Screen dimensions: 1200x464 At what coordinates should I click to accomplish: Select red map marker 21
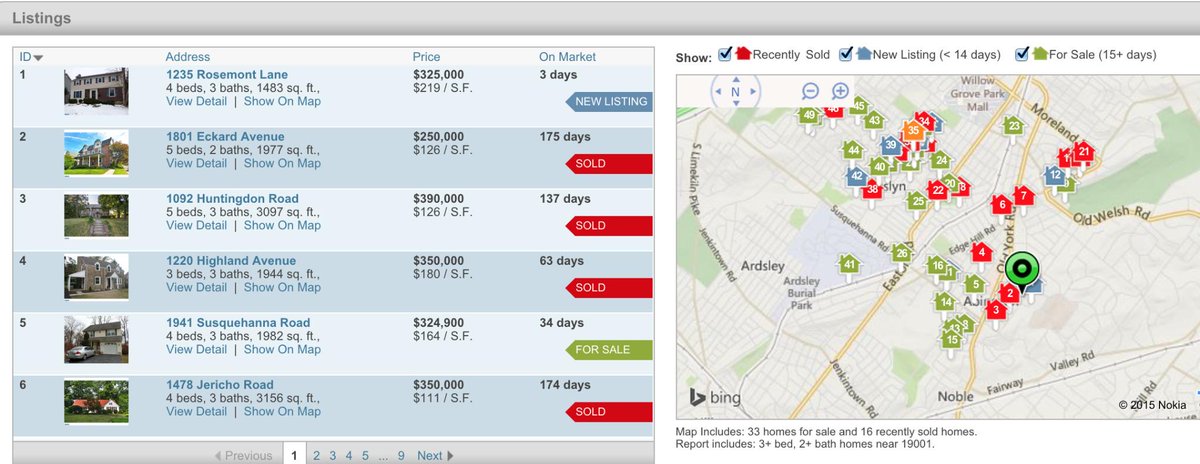[1084, 152]
